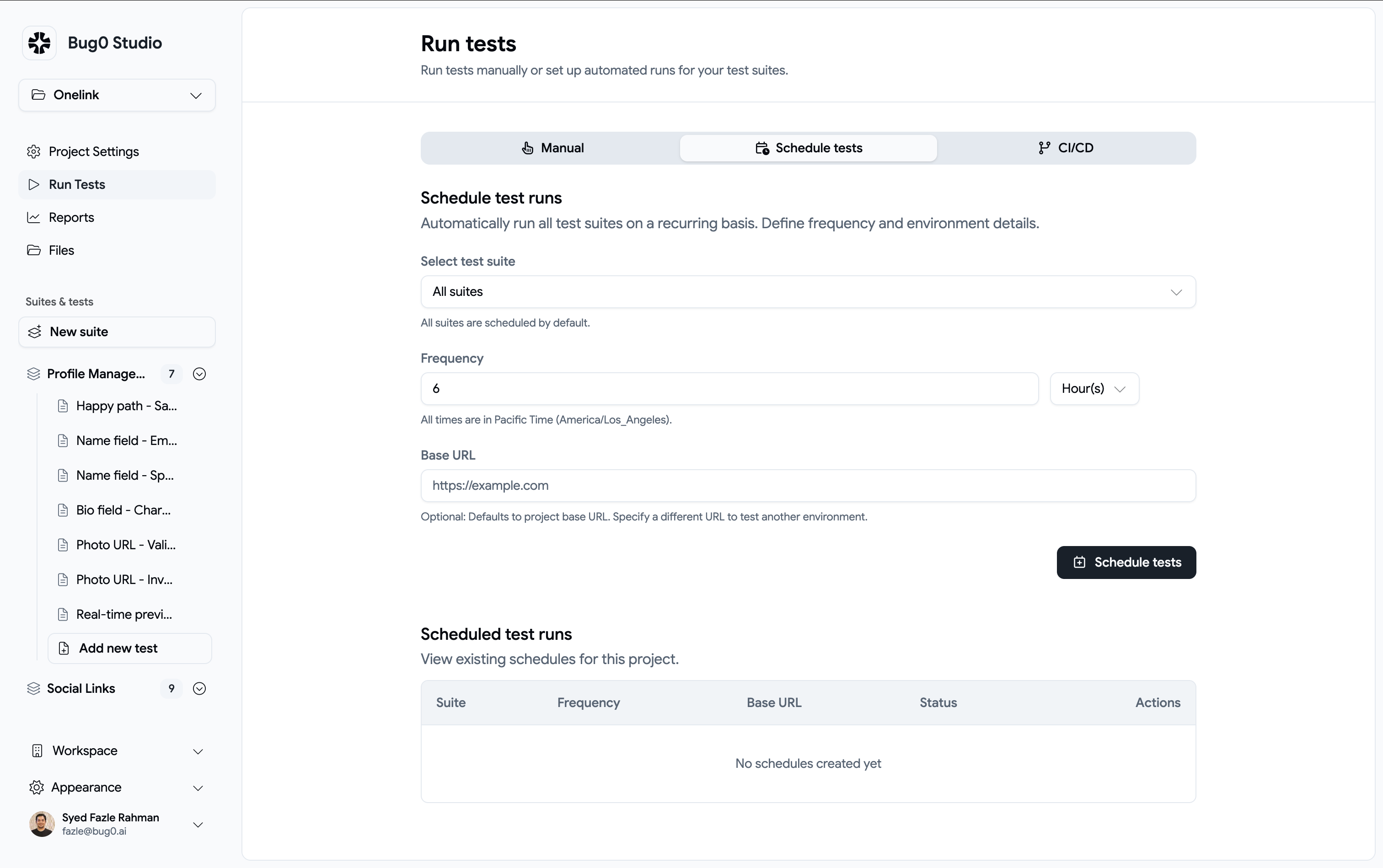Click the Files folder icon
This screenshot has width=1383, height=868.
point(33,250)
